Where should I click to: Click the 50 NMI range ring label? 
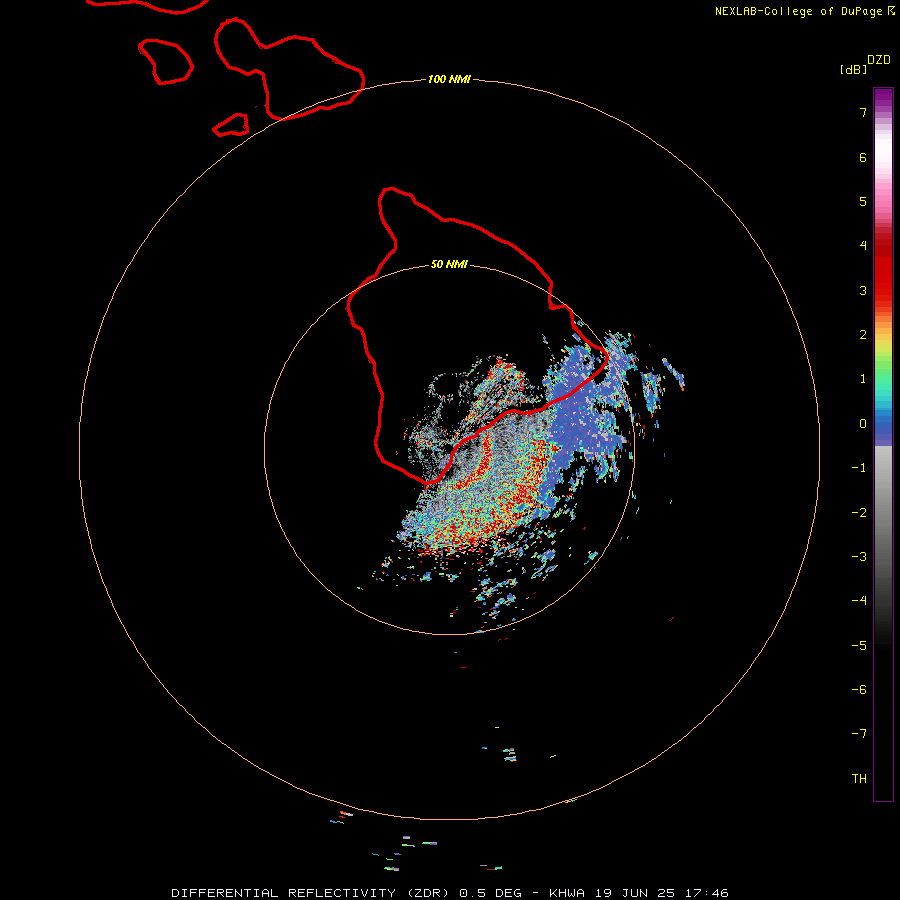click(449, 264)
